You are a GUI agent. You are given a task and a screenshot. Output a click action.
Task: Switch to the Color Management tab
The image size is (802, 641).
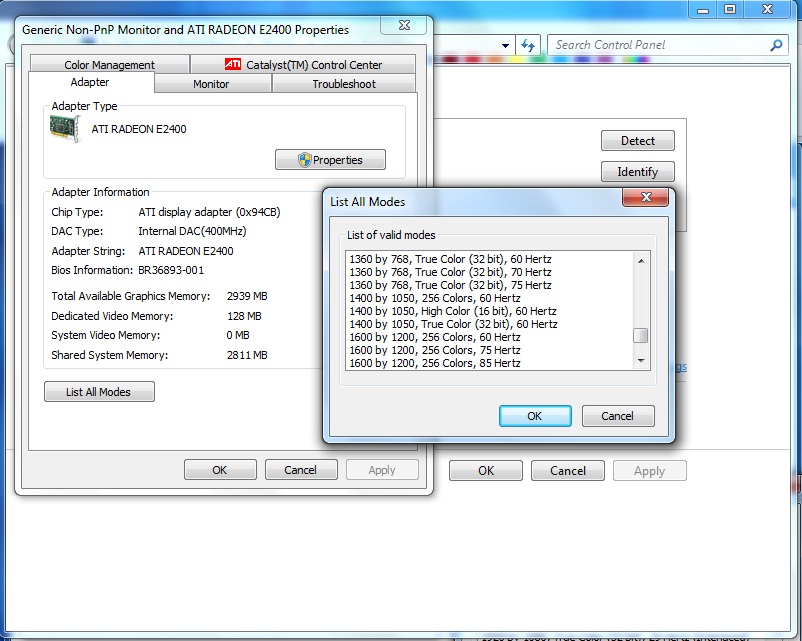(109, 64)
